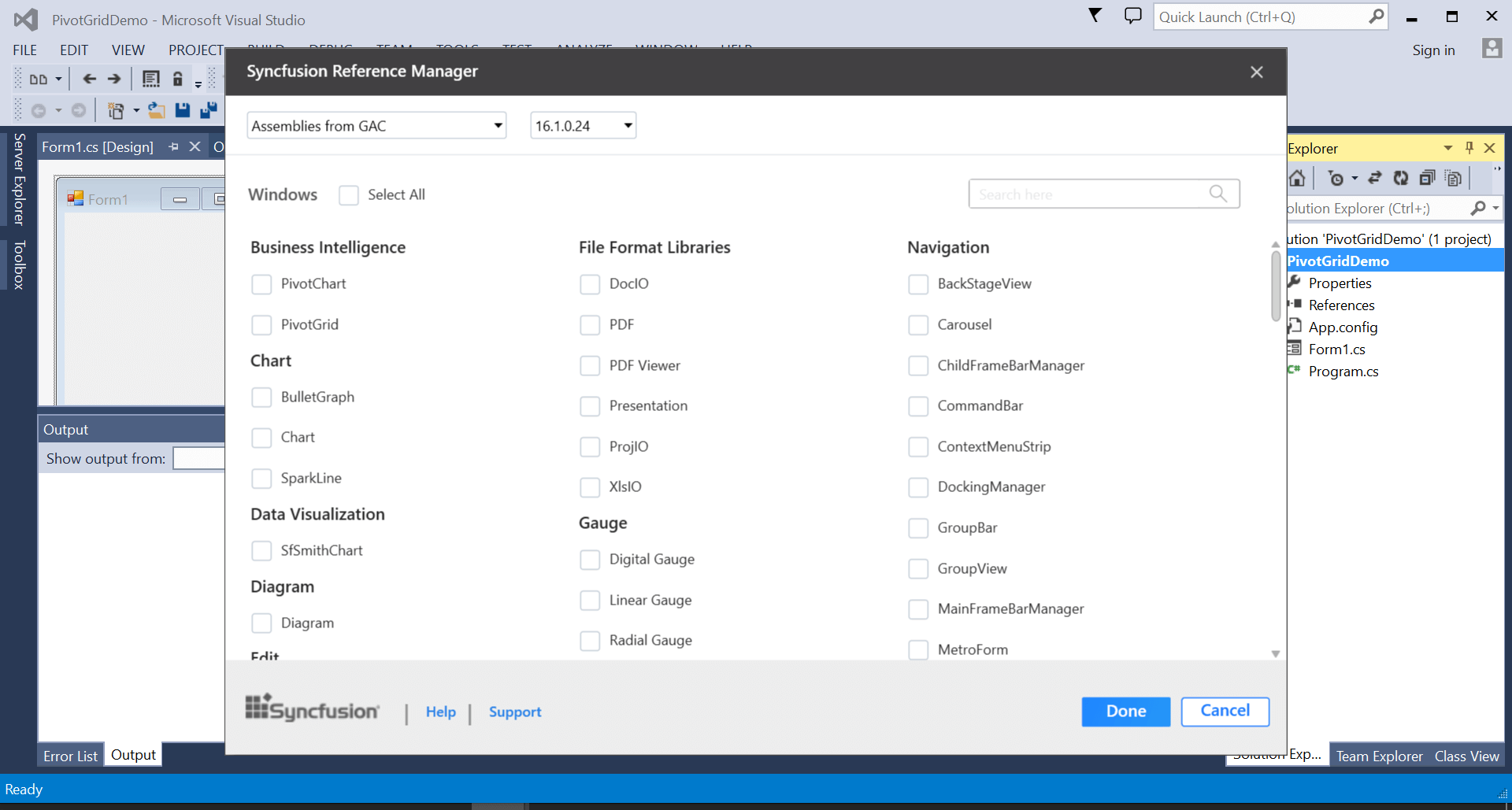1512x810 pixels.
Task: Click the Save floppy disk icon
Action: 183,110
